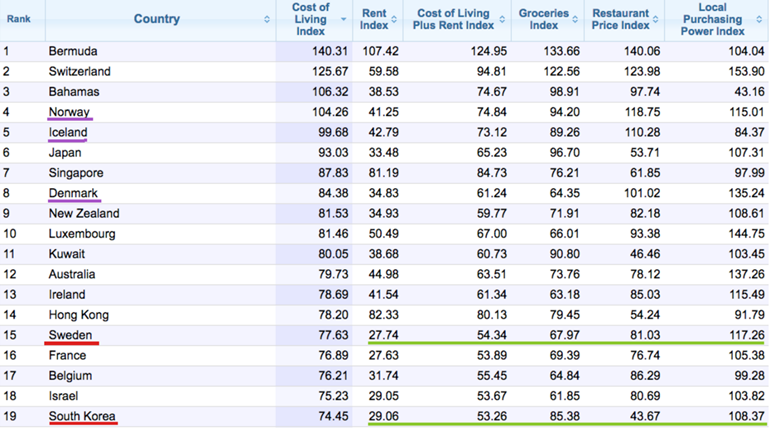Screen dimensions: 775x428
Task: Select the South Korea row name
Action: [x=82, y=416]
